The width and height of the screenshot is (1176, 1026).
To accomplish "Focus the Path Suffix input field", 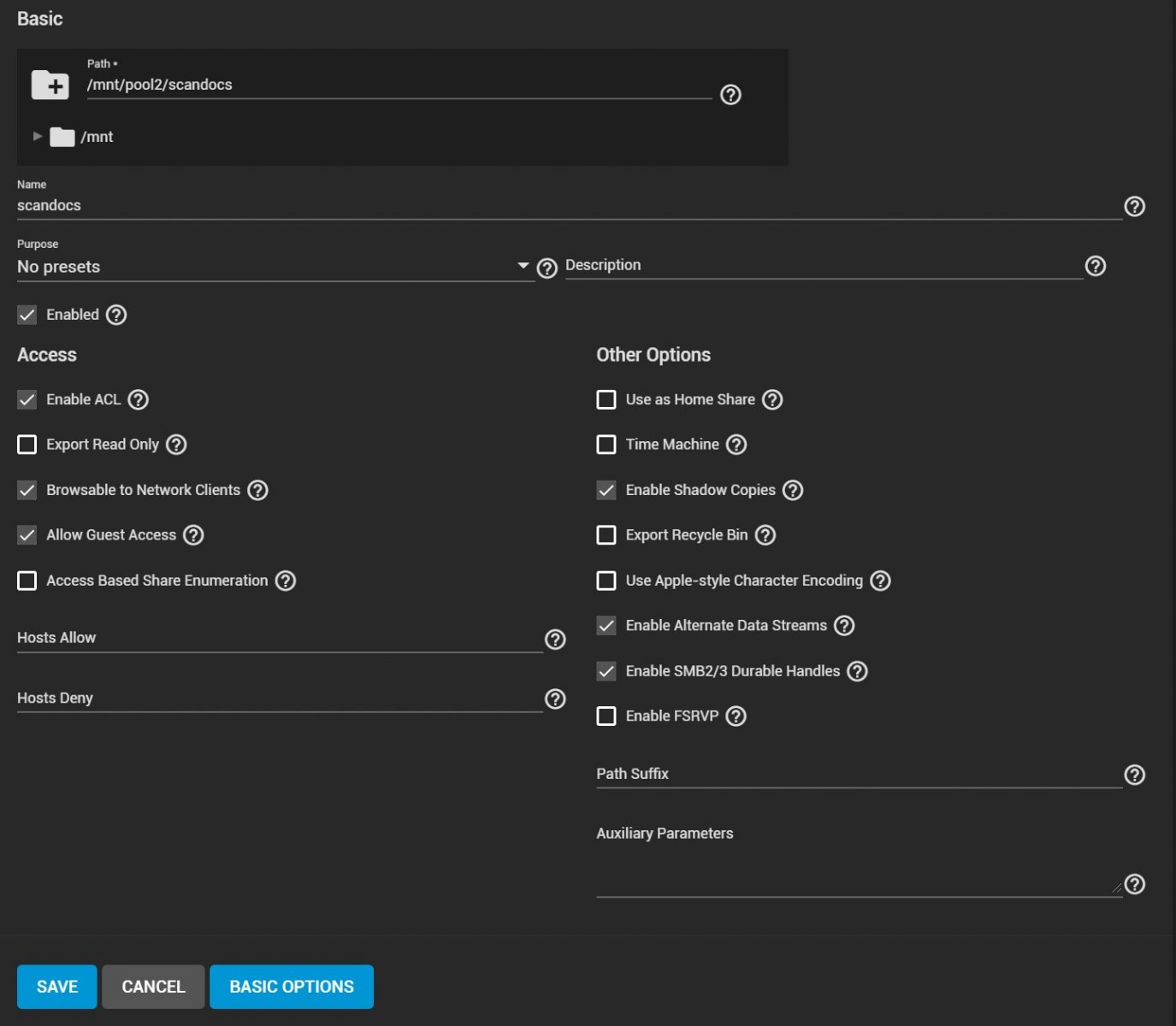I will click(x=859, y=774).
